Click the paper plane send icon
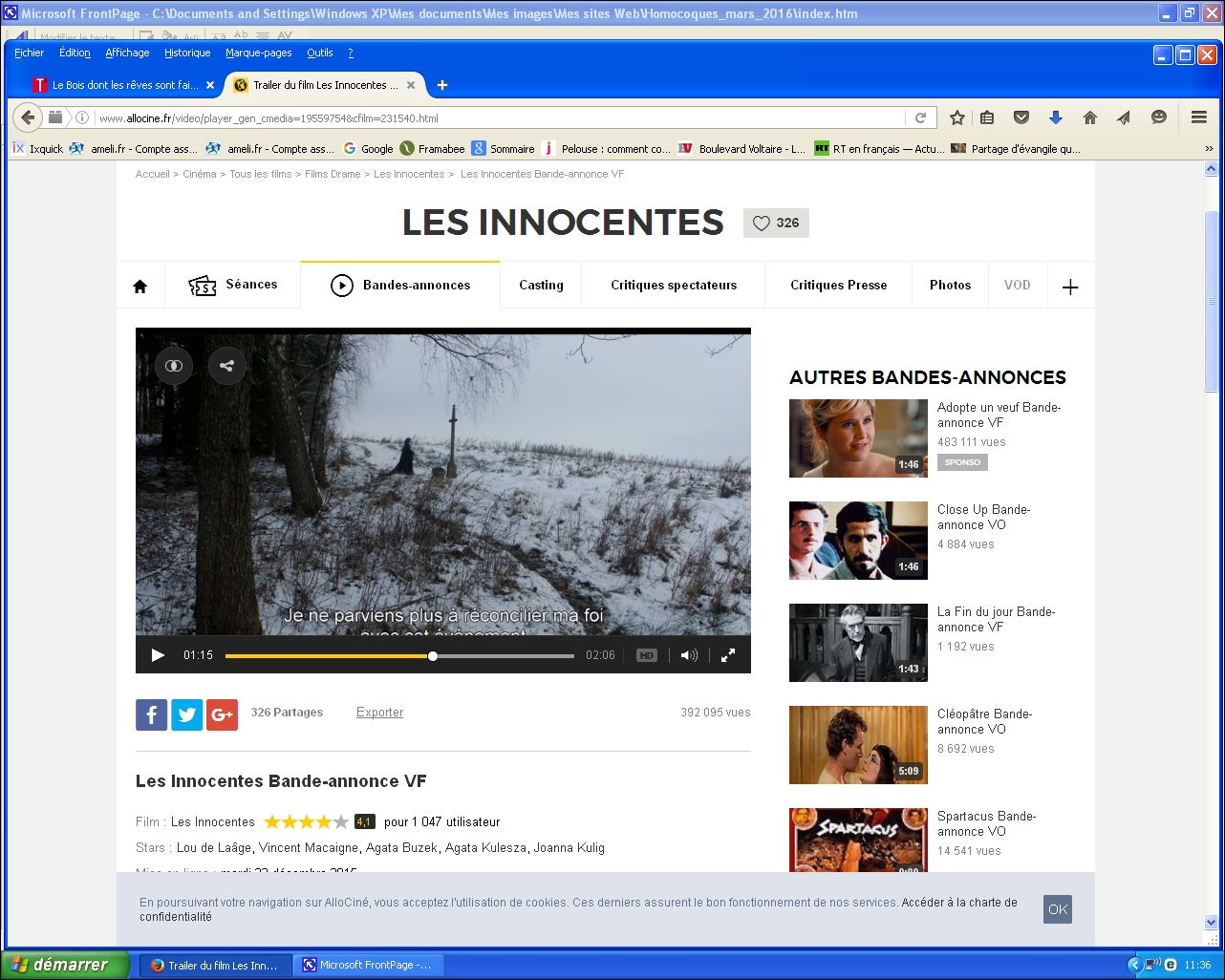The image size is (1225, 980). coord(1124,117)
